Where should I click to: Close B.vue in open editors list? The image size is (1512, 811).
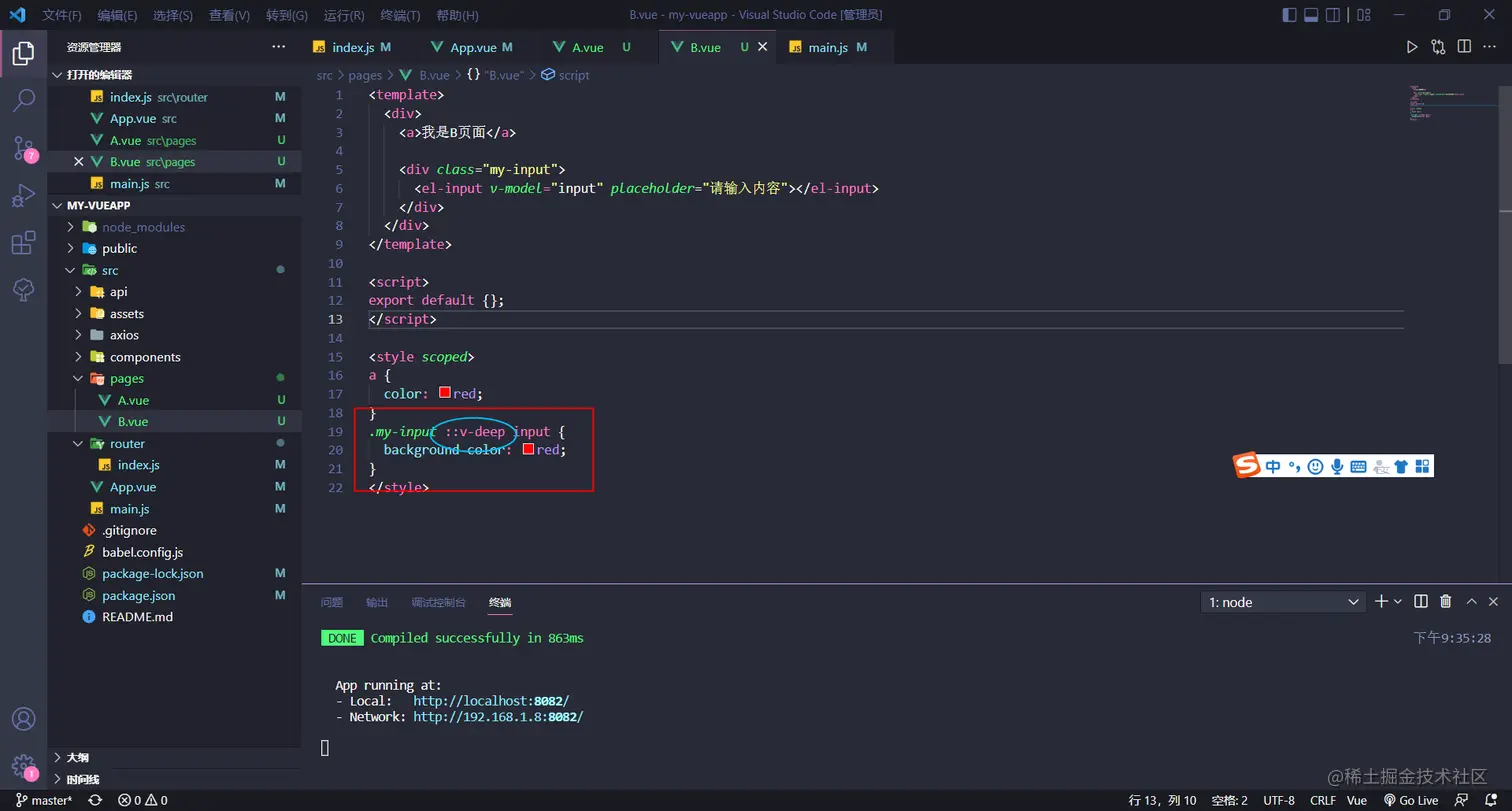tap(79, 161)
